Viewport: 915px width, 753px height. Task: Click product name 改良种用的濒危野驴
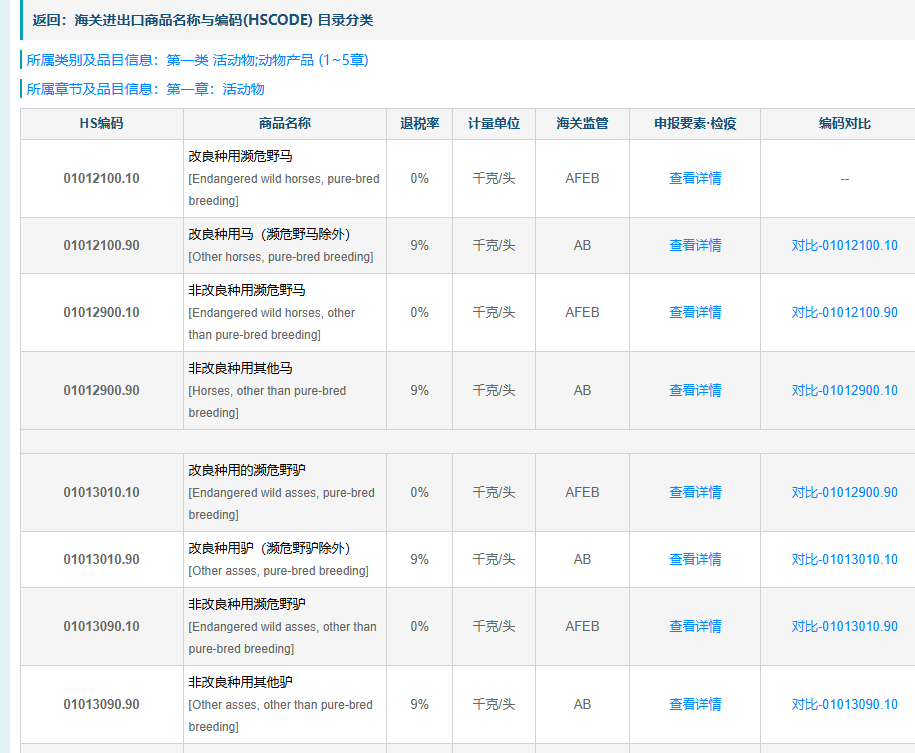click(x=247, y=470)
